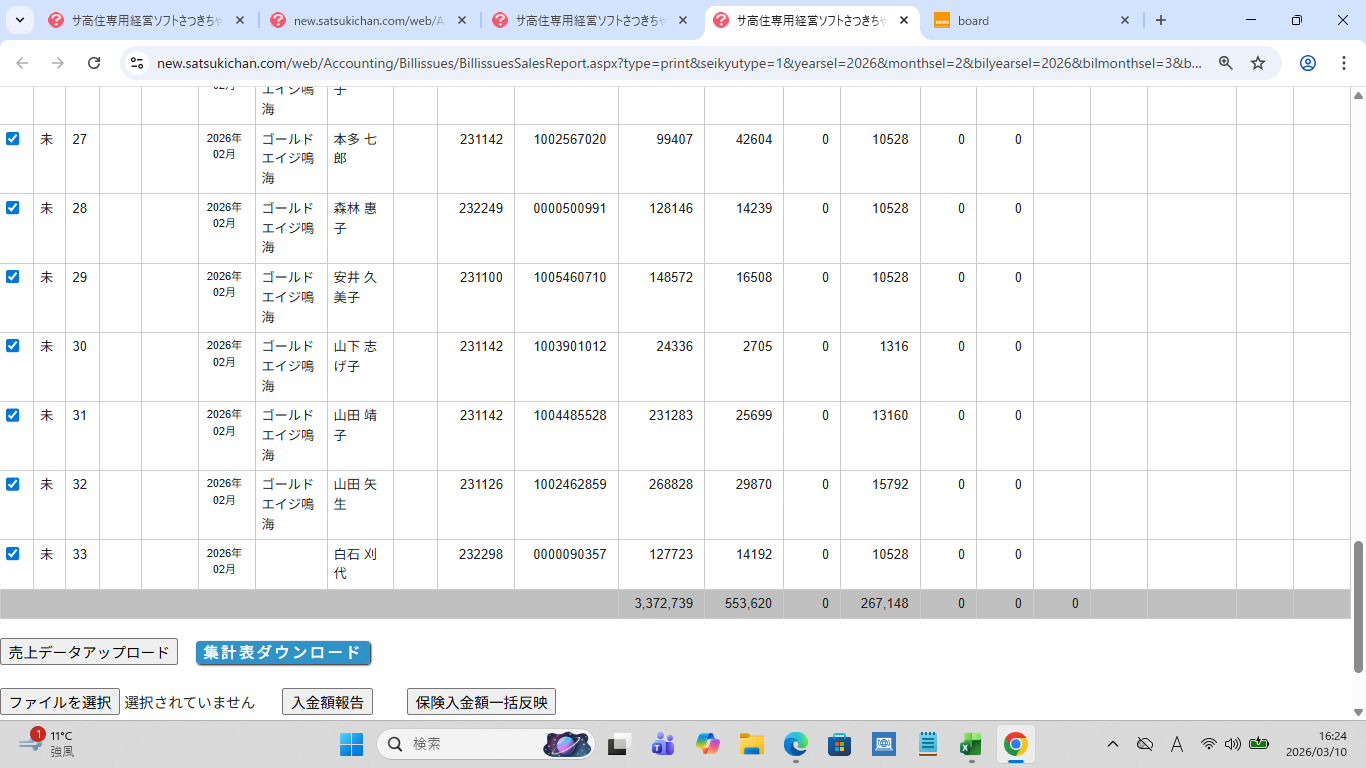Open the page zoom magnifier icon

pyautogui.click(x=1225, y=63)
